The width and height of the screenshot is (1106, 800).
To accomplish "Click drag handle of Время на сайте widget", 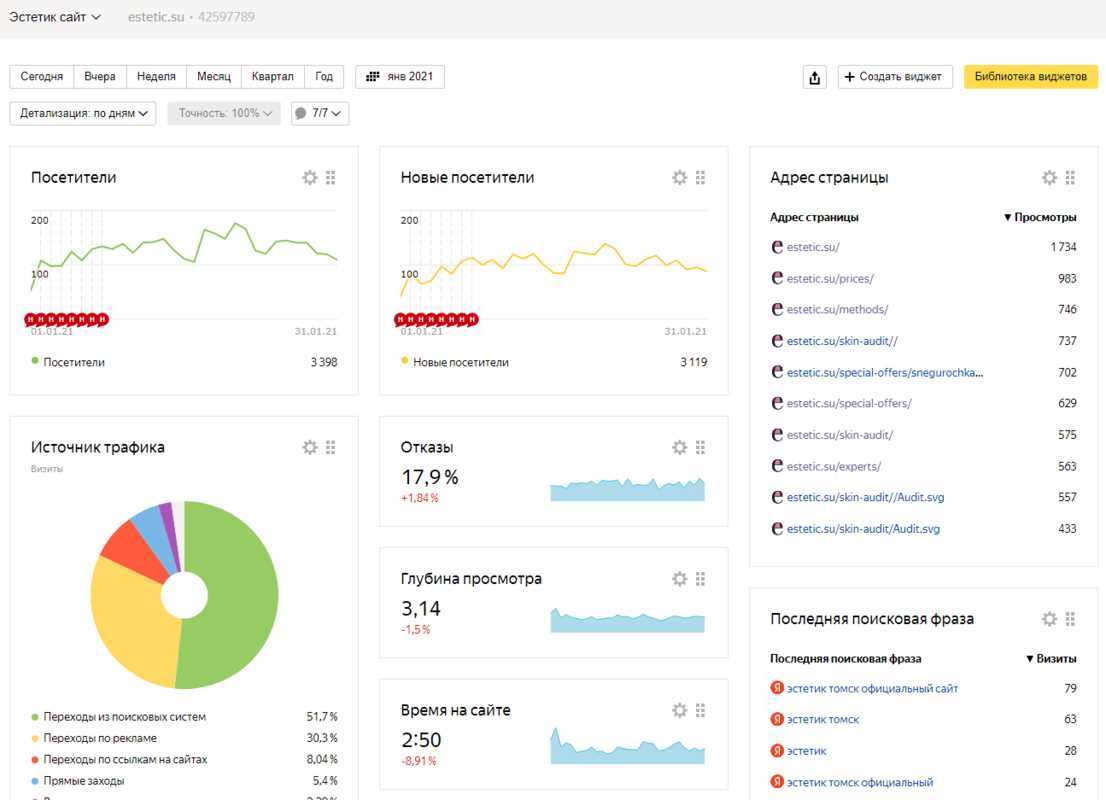I will [x=700, y=710].
